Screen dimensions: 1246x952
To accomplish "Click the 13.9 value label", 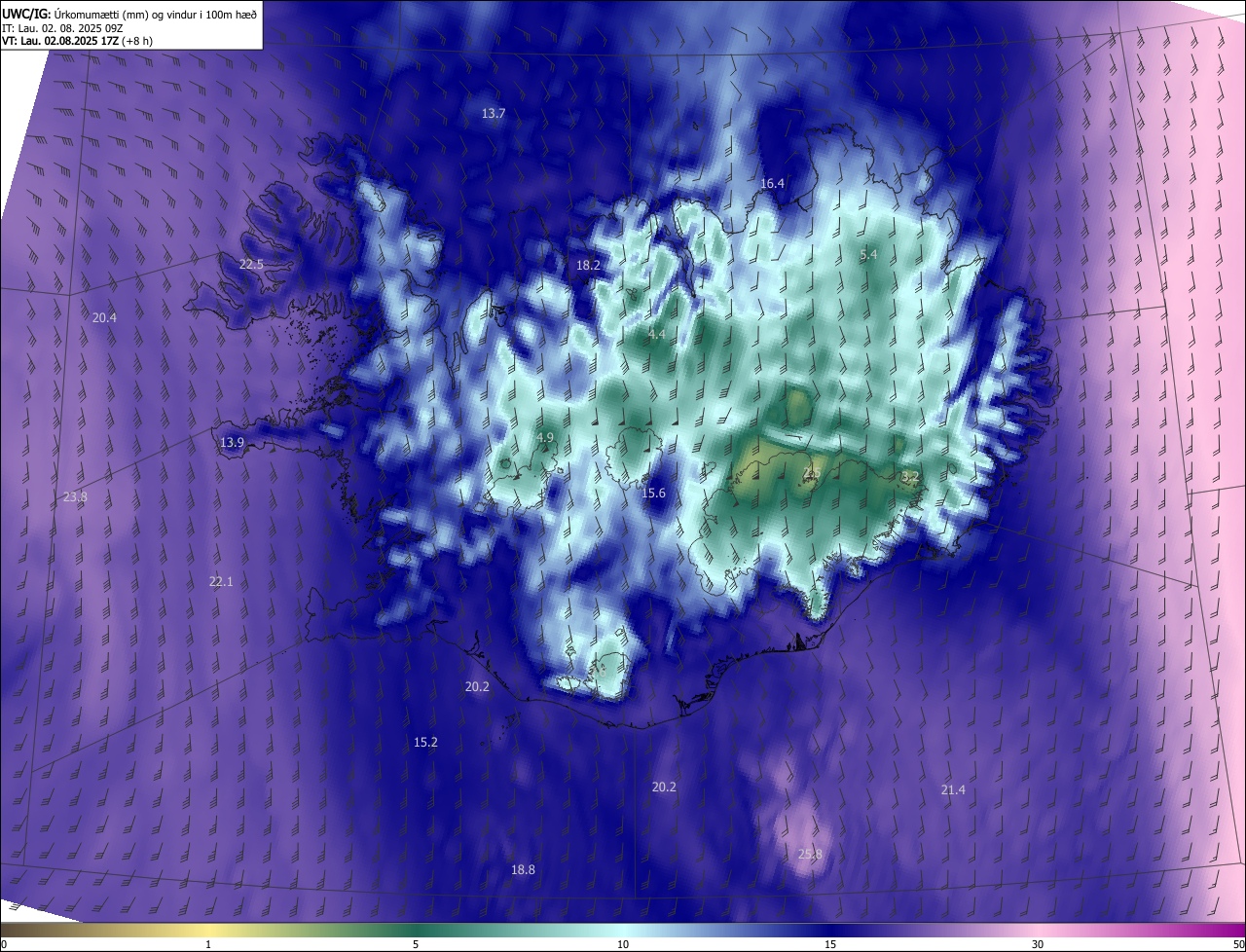I will pos(232,443).
